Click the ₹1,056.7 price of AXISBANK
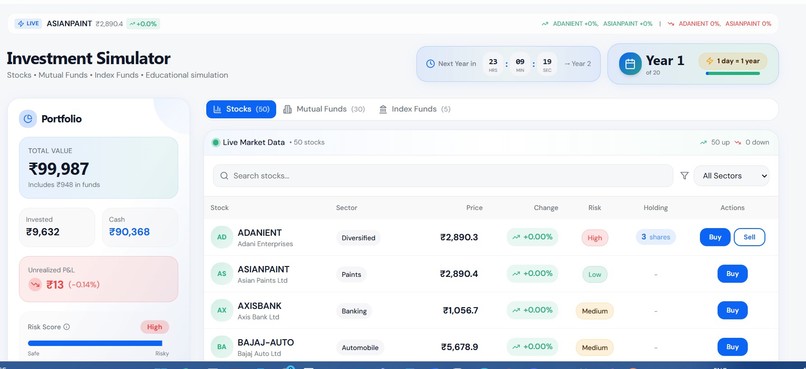 point(461,310)
